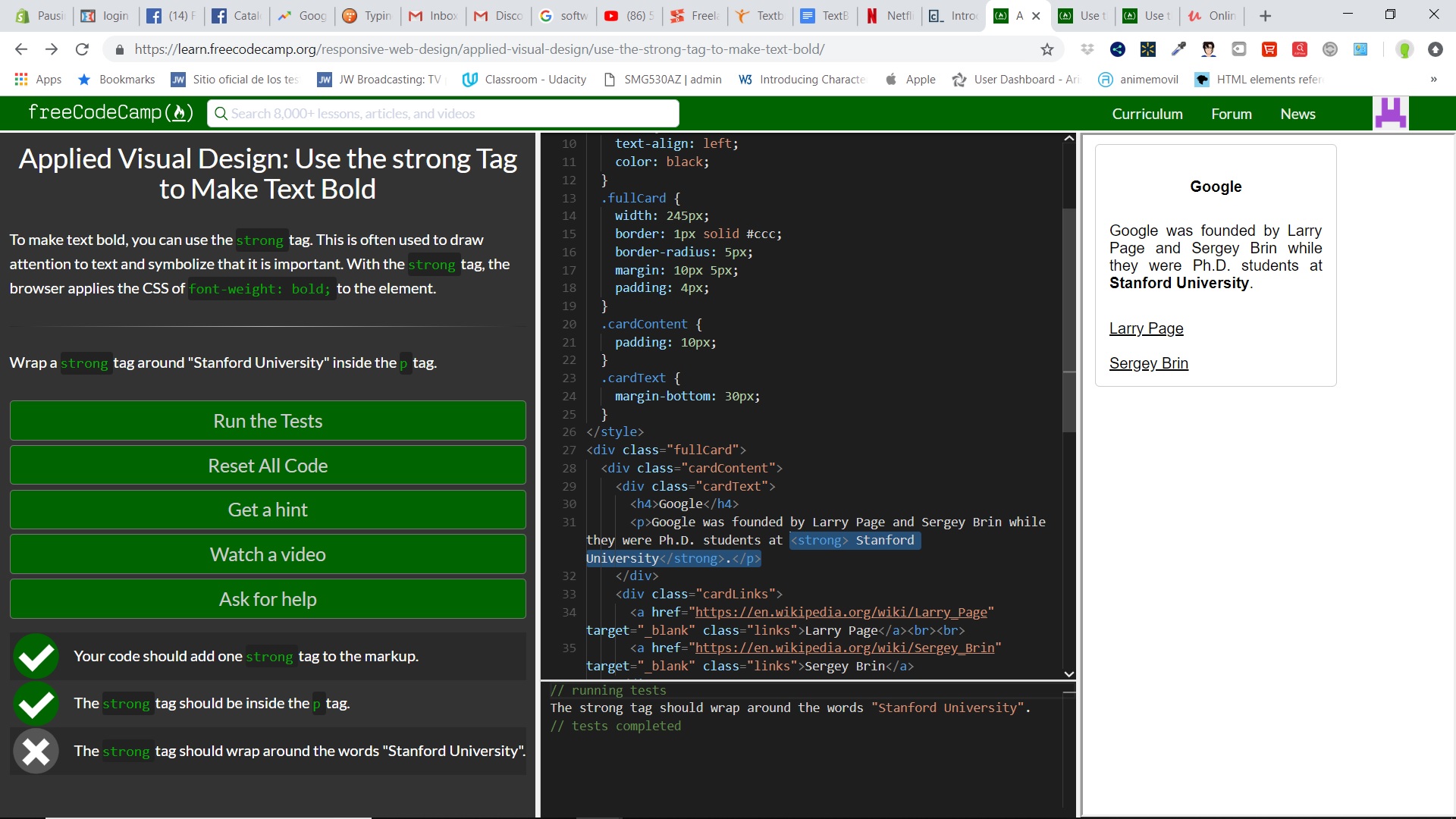Switch to the Online tab
1456x819 pixels.
coord(1213,16)
